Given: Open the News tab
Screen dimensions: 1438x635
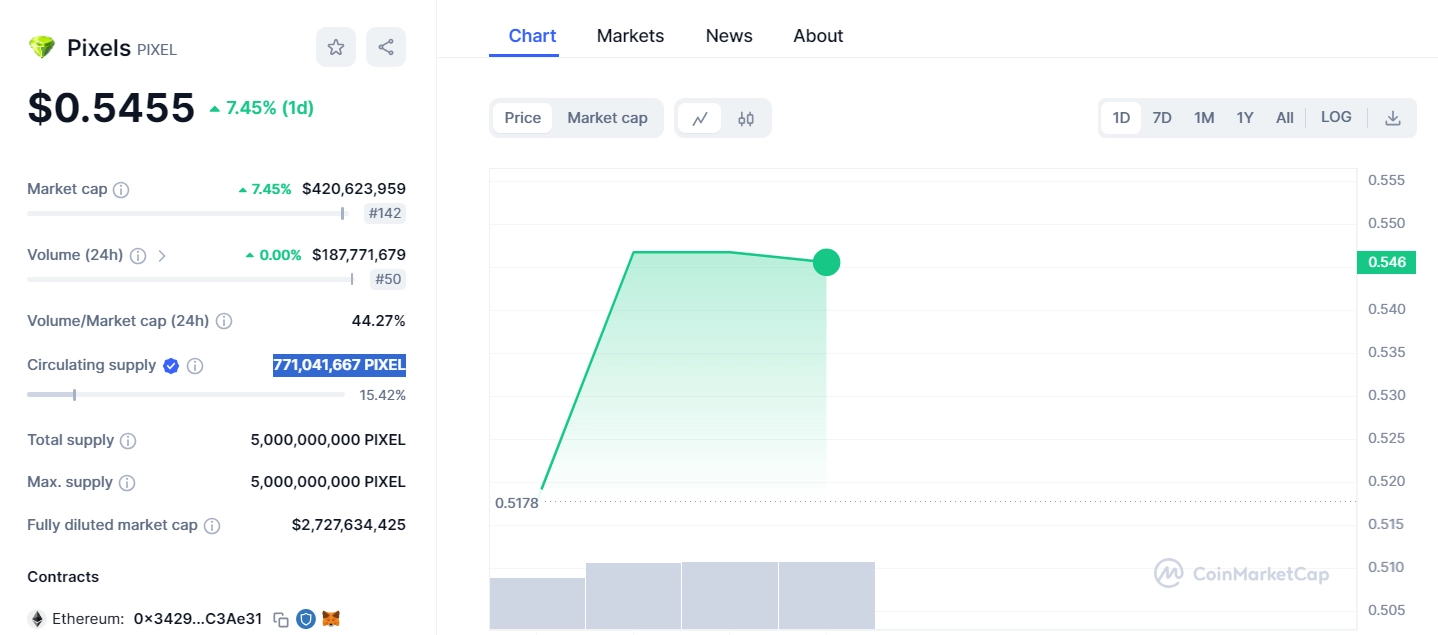Looking at the screenshot, I should click(x=728, y=35).
